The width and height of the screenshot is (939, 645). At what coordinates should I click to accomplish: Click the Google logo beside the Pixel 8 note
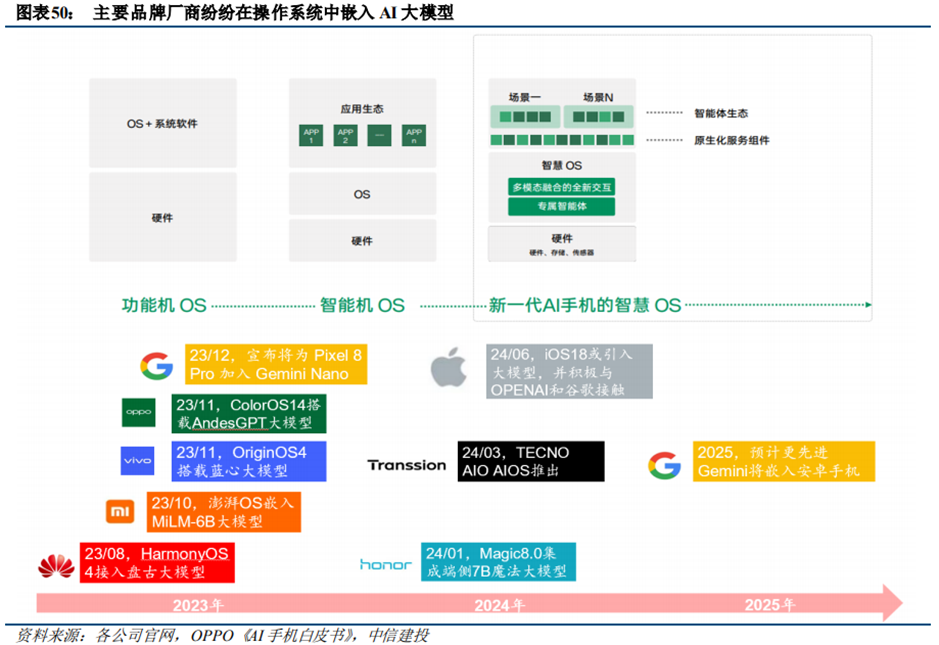tap(156, 366)
